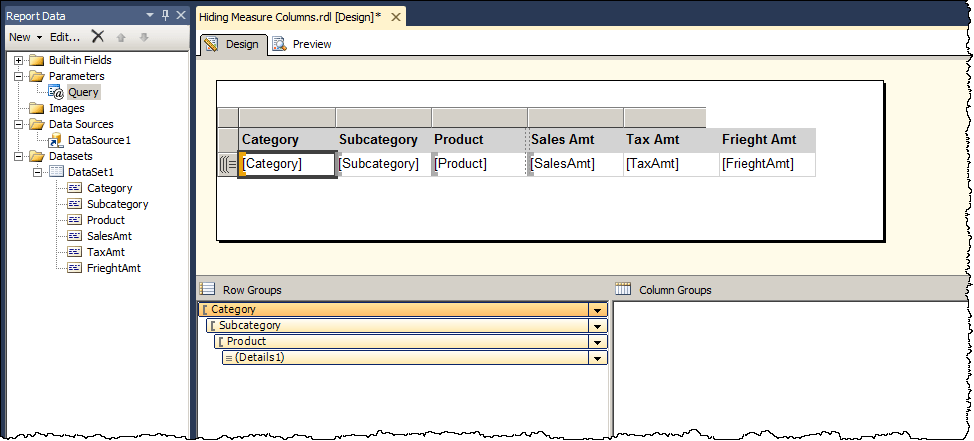Click the [Category] data cell

pyautogui.click(x=288, y=165)
